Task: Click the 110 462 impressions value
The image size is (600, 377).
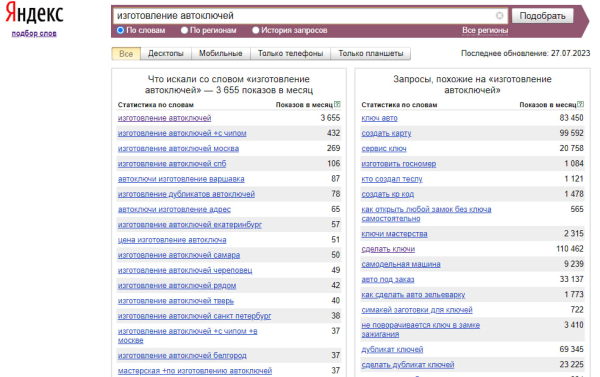Action: 570,249
